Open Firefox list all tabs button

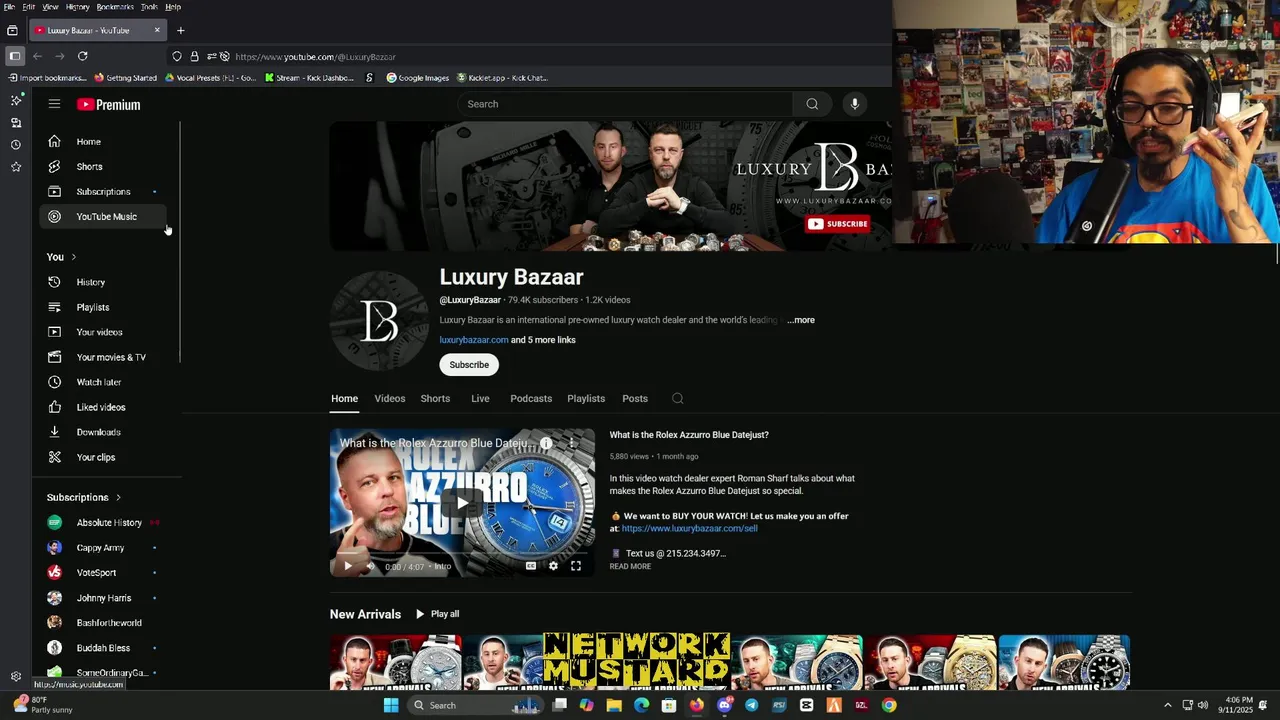pos(12,30)
